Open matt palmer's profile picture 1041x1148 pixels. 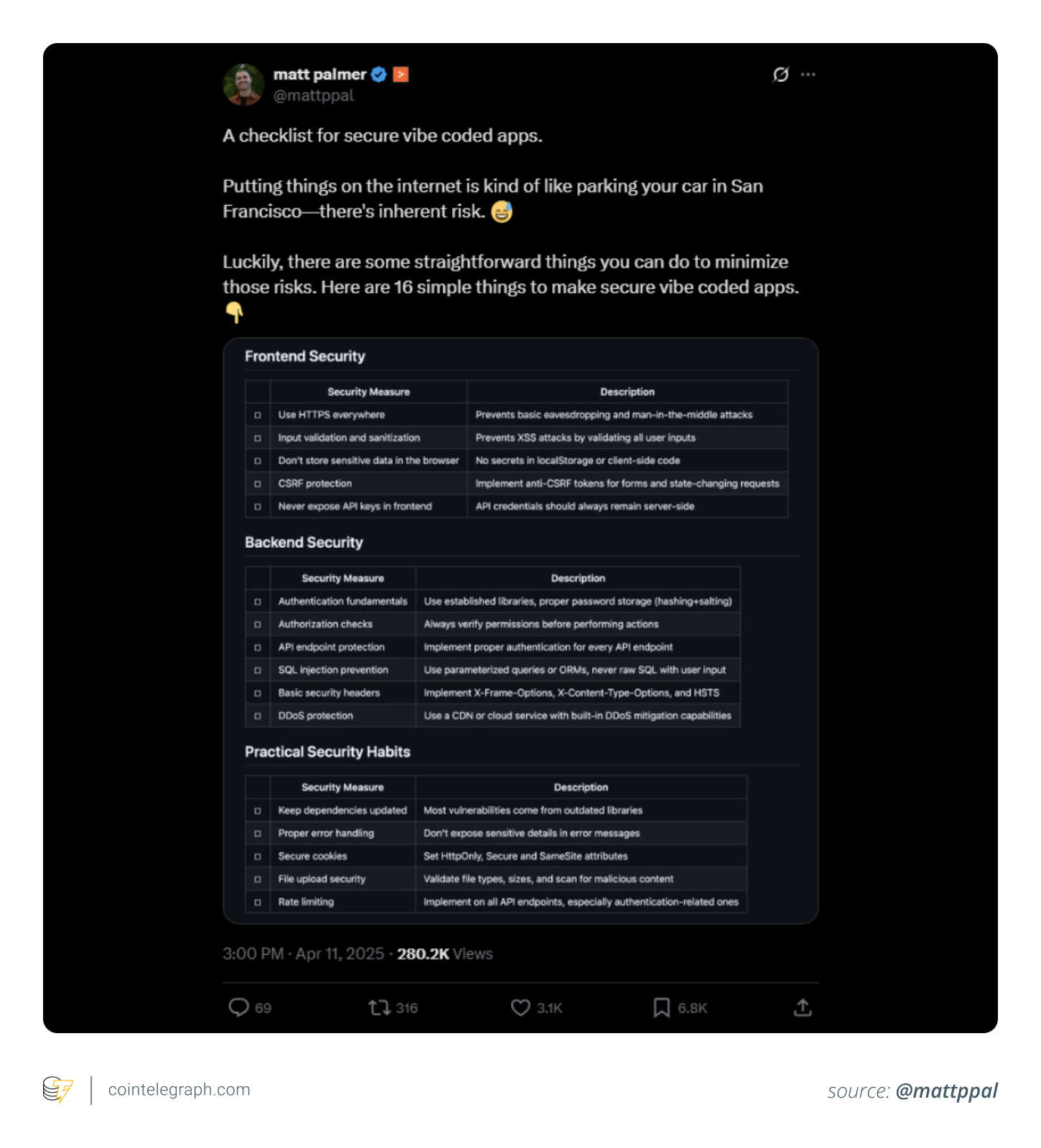pyautogui.click(x=244, y=84)
